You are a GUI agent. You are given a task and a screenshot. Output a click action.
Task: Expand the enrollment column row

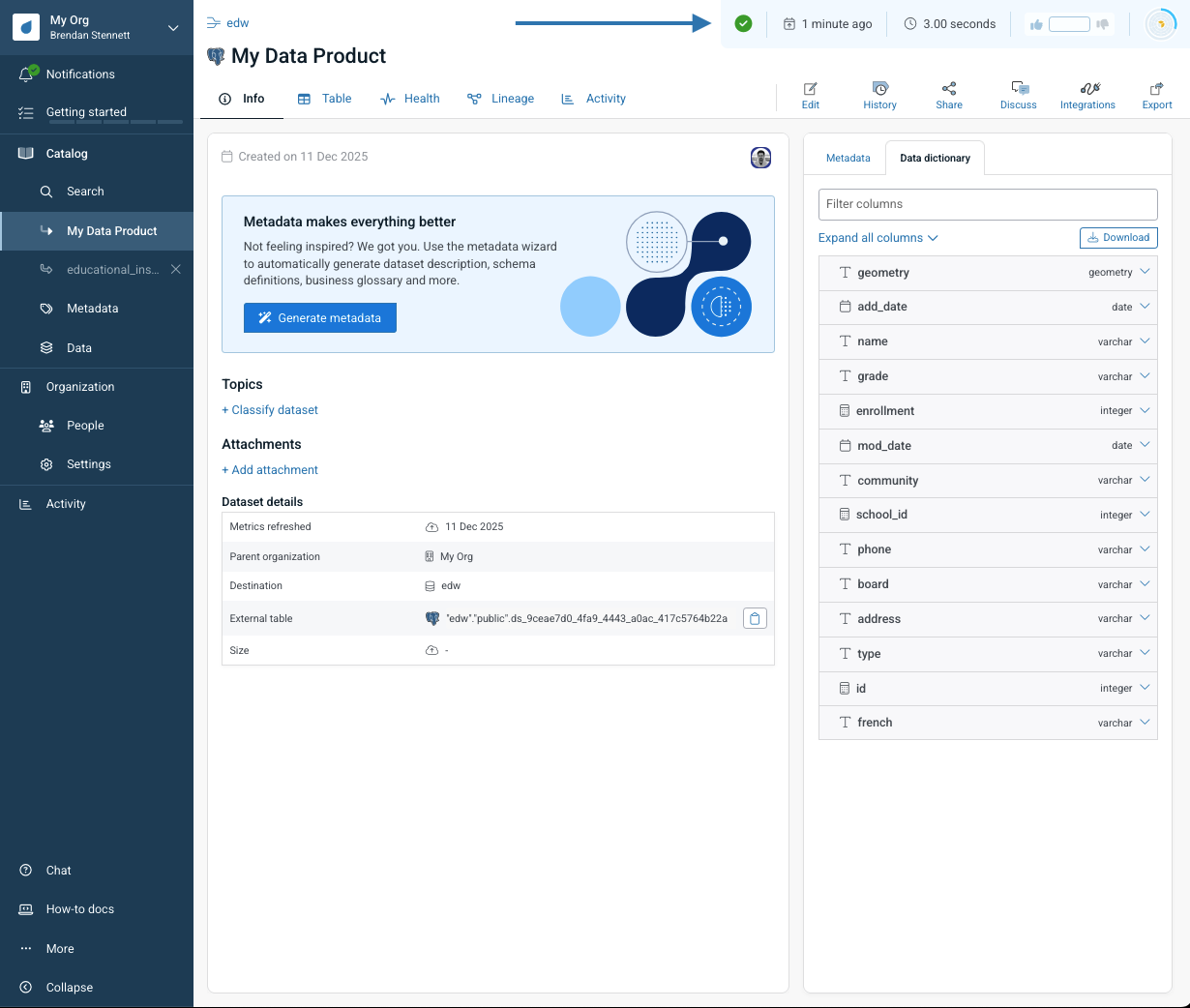click(988, 411)
